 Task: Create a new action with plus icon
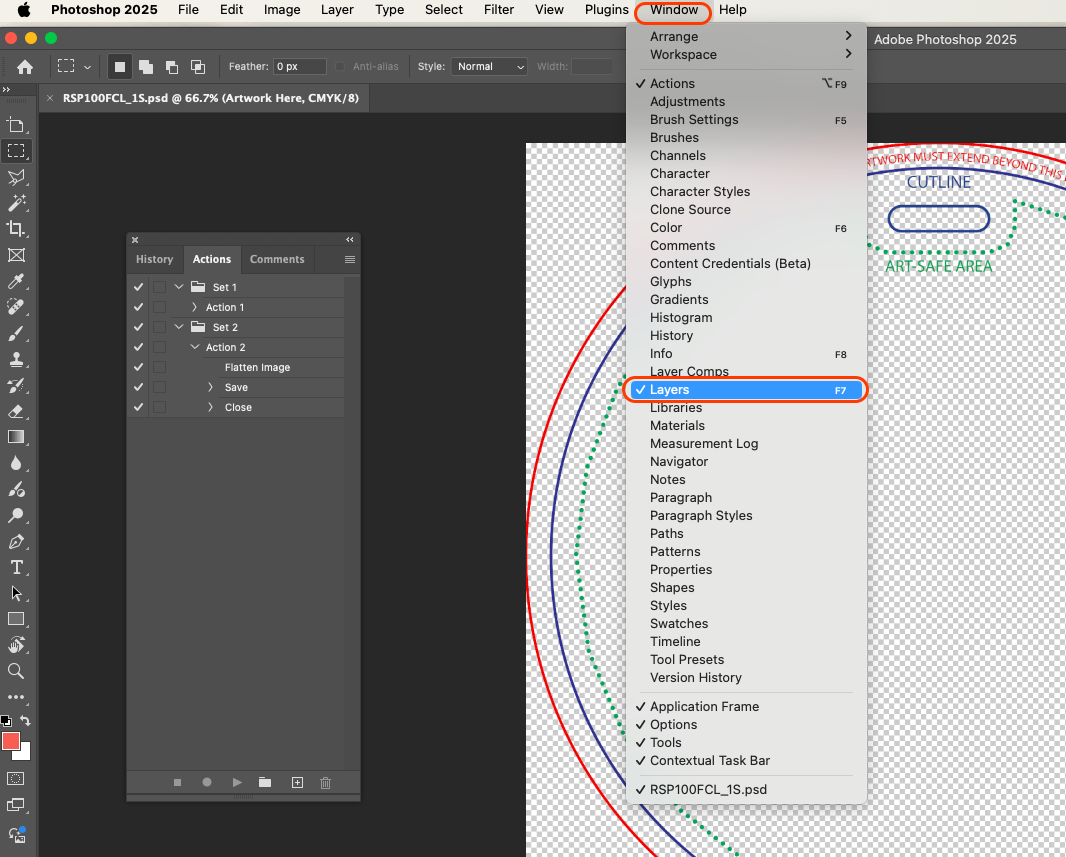297,783
